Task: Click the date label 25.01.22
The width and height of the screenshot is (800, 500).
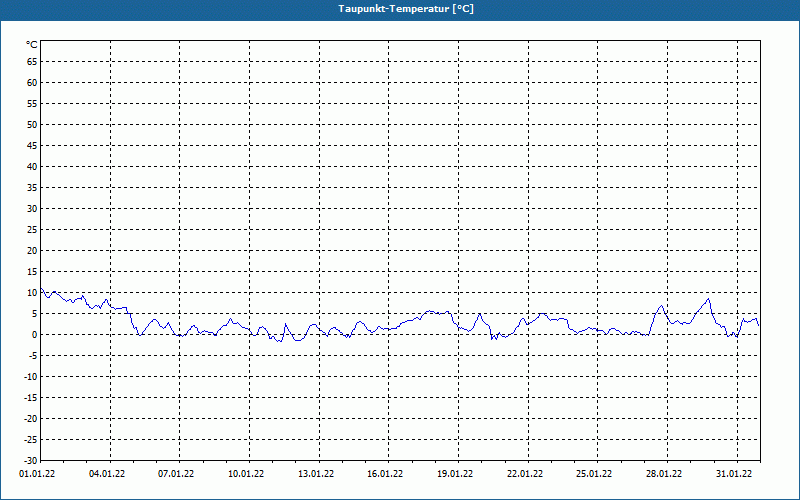Action: [594, 474]
